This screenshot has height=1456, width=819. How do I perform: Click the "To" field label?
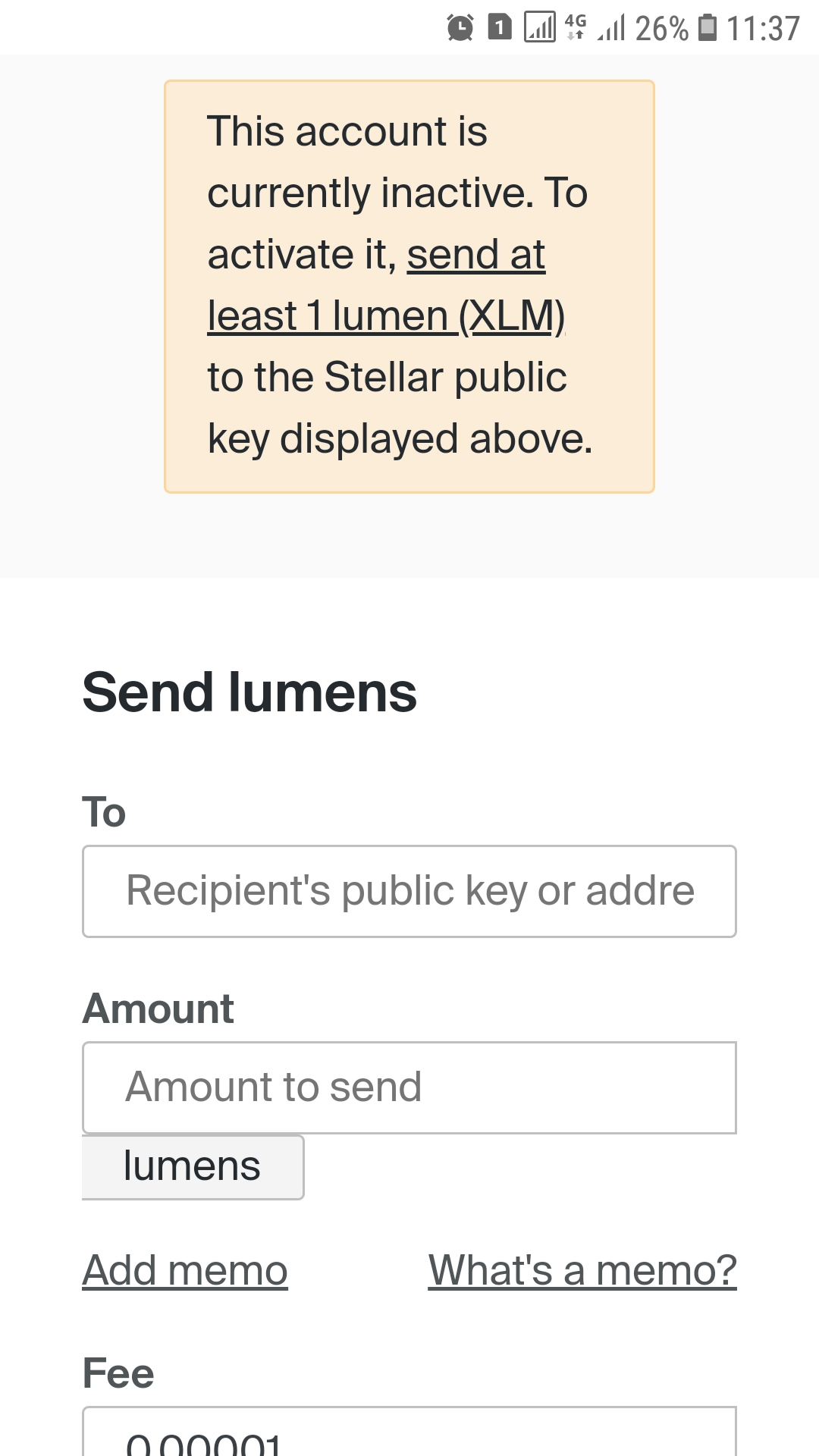click(104, 812)
